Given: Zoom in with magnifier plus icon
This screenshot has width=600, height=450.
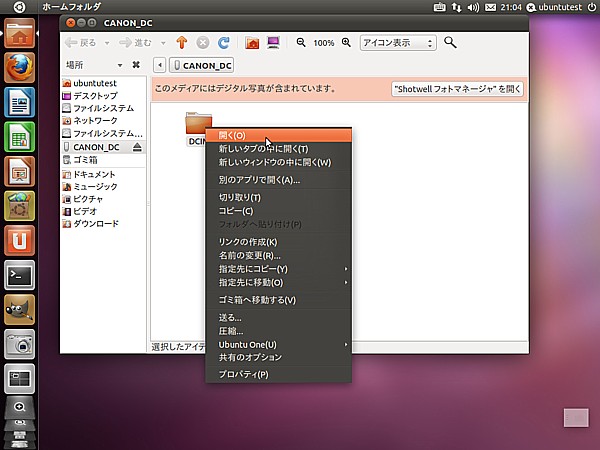Looking at the screenshot, I should (x=346, y=42).
